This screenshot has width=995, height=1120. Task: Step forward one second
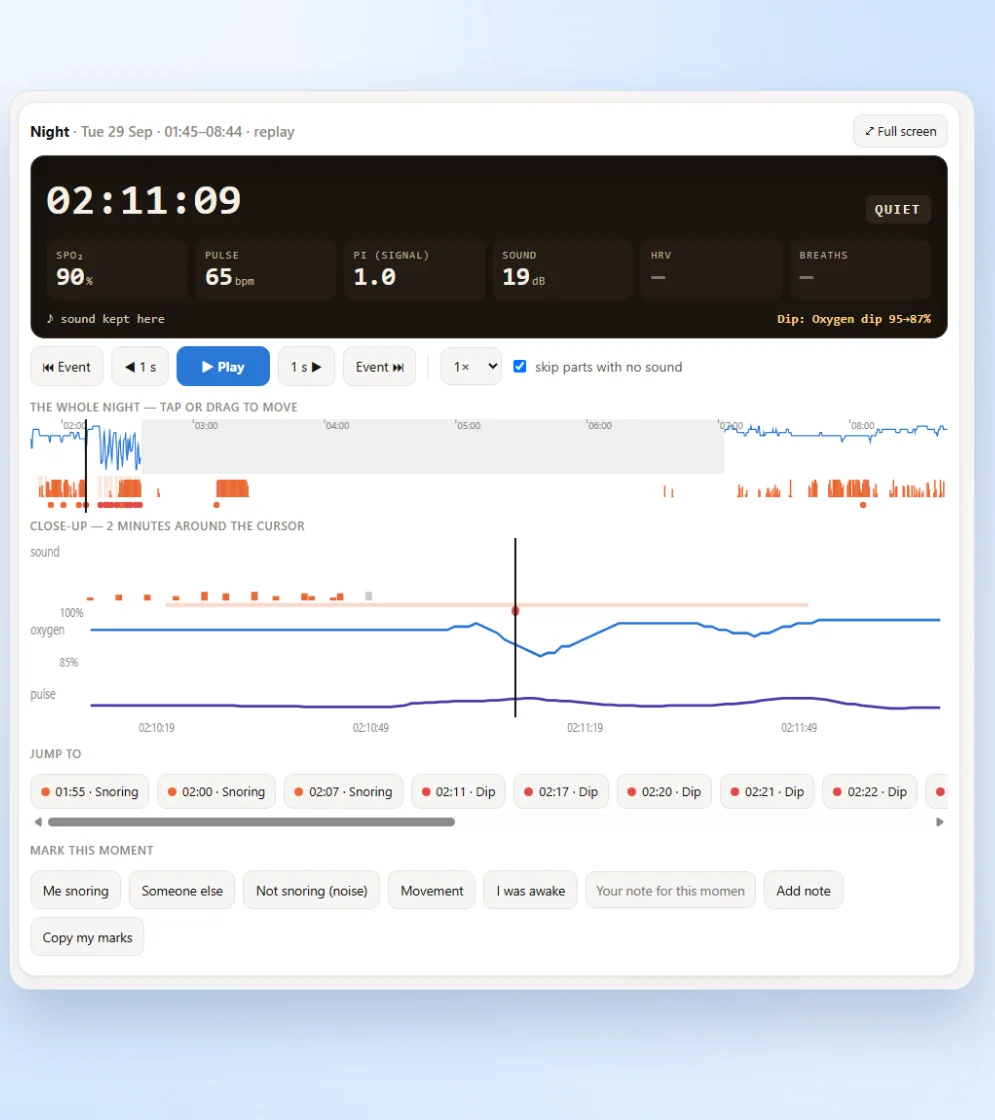[306, 366]
